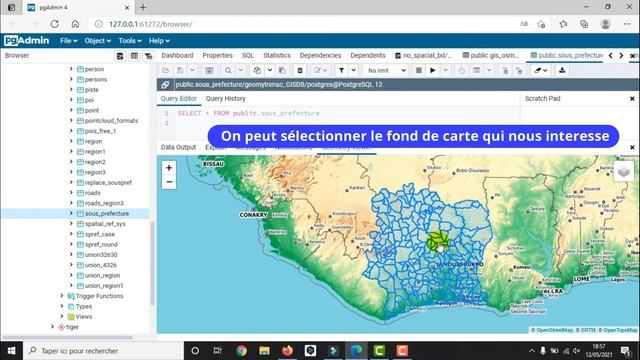
Task: Zoom out on the map
Action: tap(169, 182)
